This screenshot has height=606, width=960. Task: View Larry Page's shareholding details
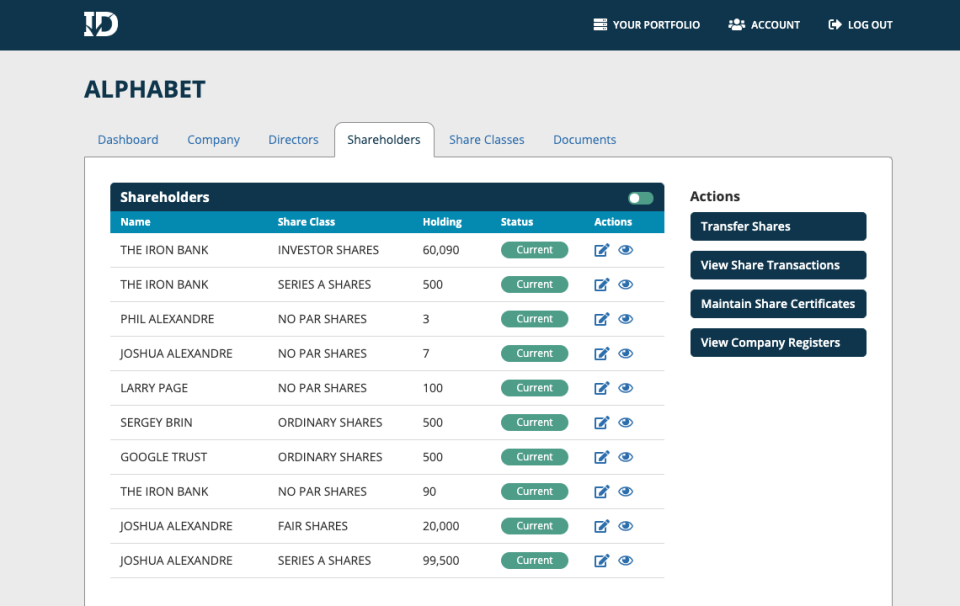[625, 387]
